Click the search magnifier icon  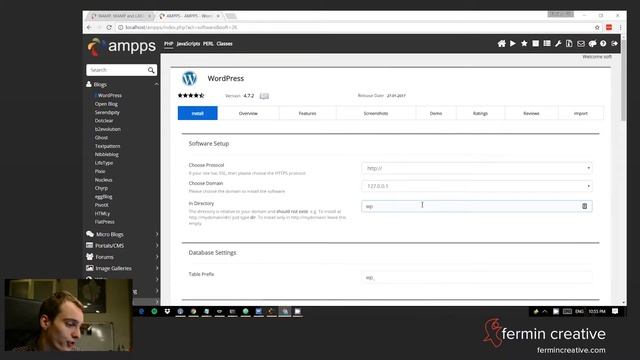151,70
